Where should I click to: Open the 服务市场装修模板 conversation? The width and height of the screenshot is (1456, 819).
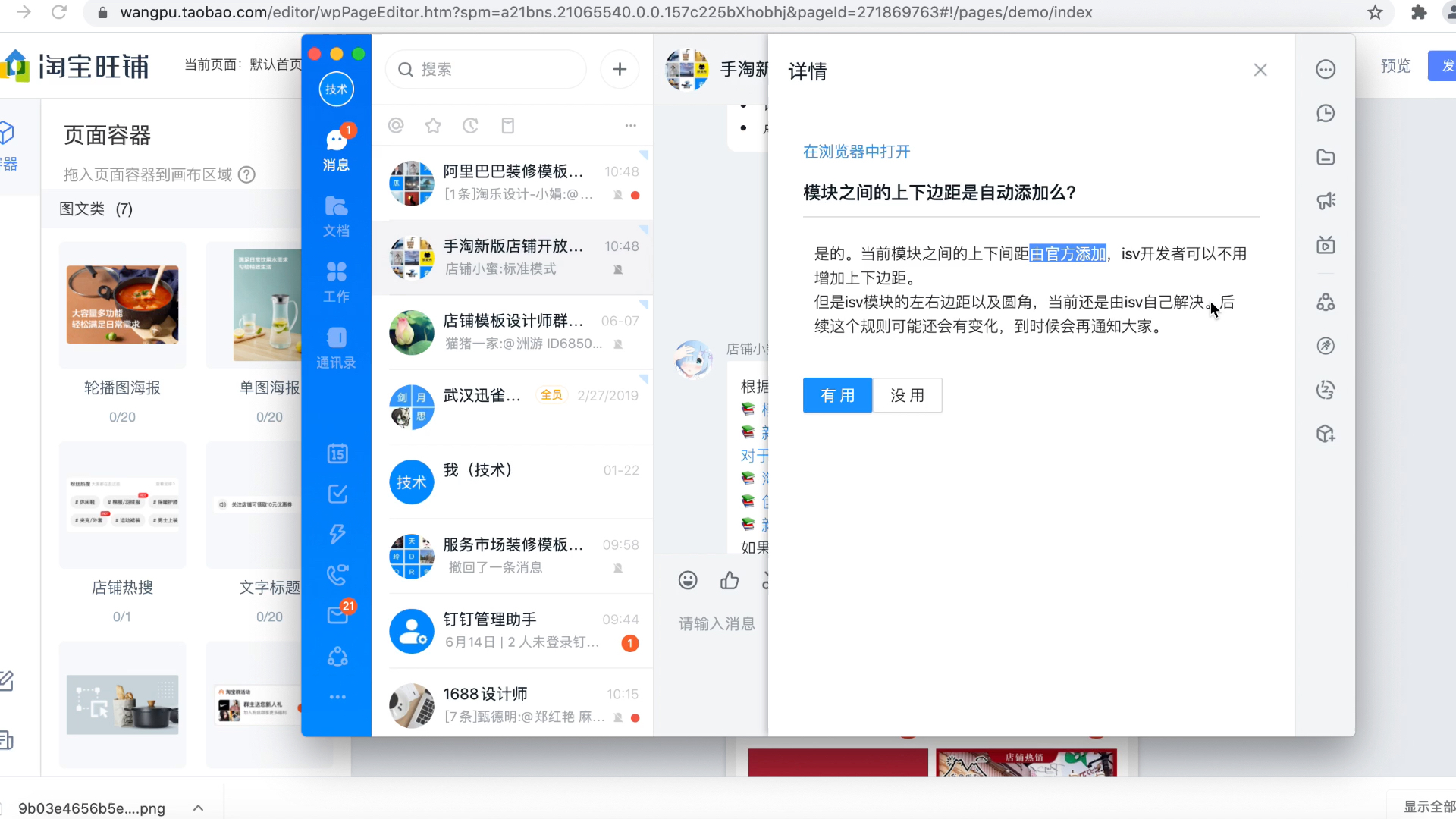pyautogui.click(x=513, y=556)
